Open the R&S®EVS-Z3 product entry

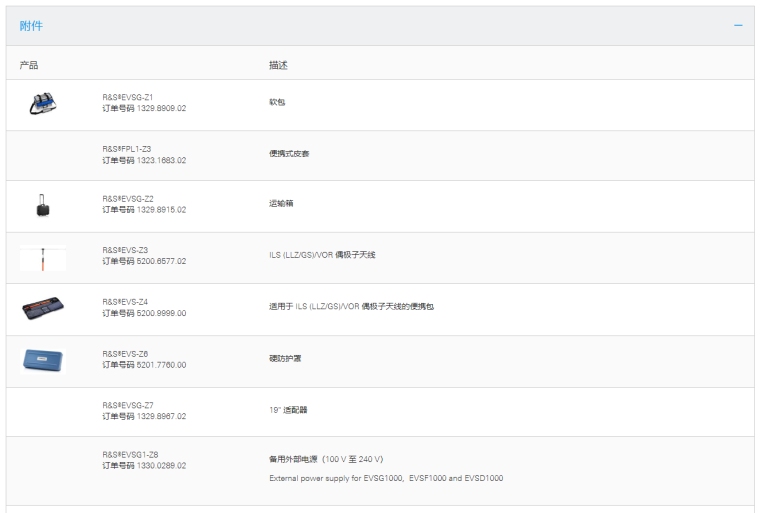tap(125, 250)
